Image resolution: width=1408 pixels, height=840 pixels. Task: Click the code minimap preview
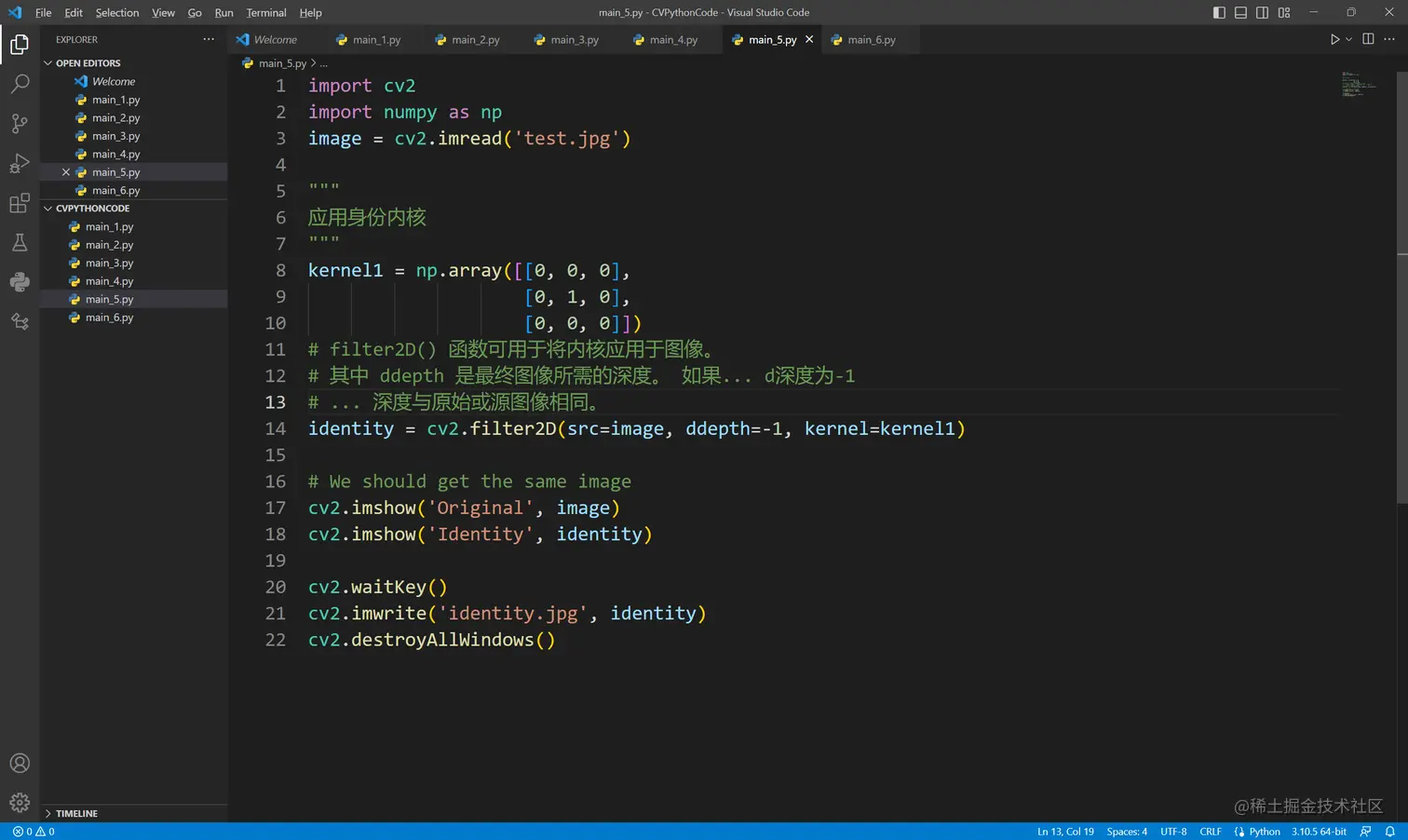point(1359,84)
